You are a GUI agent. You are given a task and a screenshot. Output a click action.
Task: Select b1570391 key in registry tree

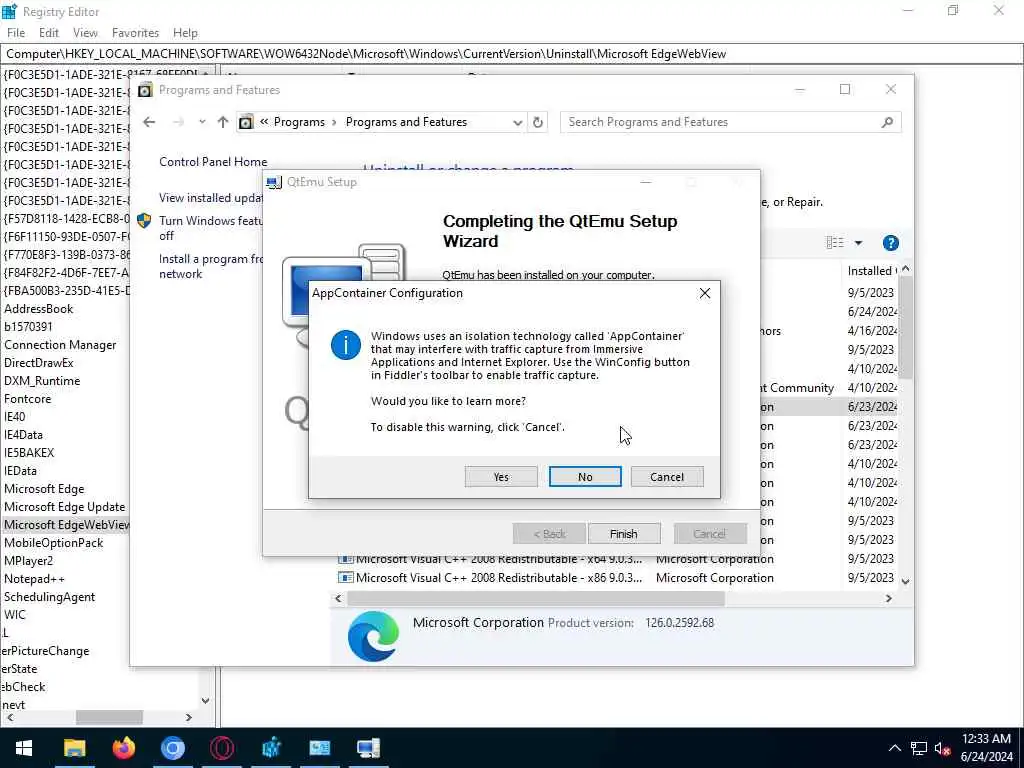[28, 327]
